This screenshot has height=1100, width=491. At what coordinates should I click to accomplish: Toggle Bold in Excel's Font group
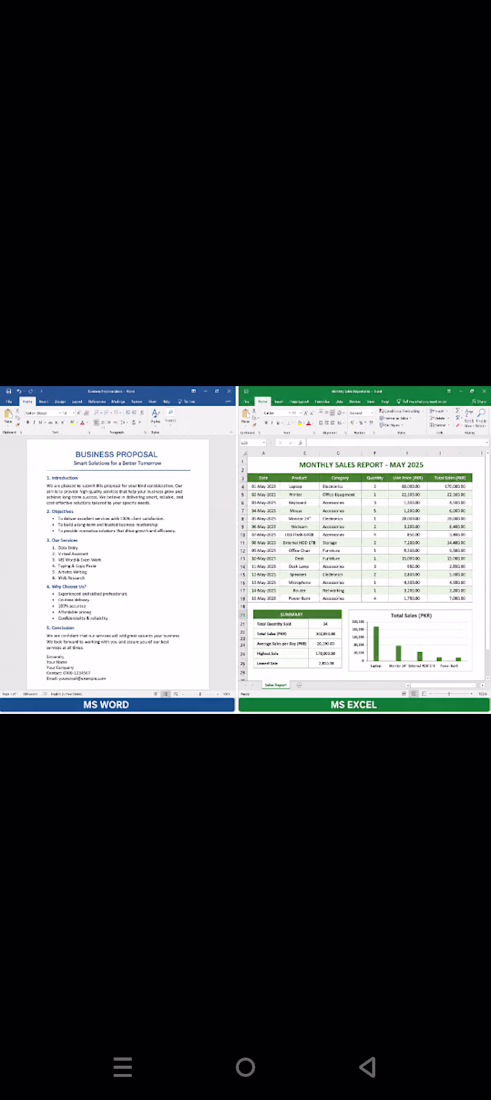point(266,423)
